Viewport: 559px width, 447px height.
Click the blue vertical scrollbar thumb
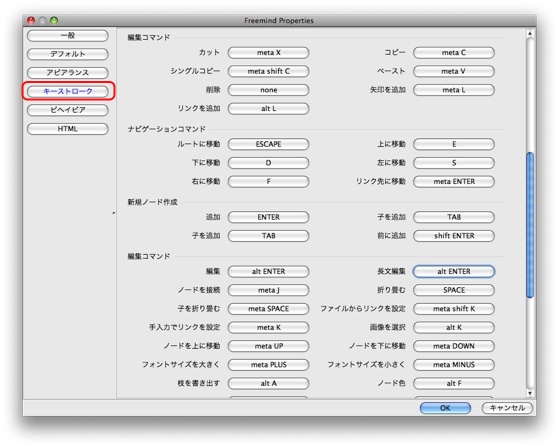point(530,225)
